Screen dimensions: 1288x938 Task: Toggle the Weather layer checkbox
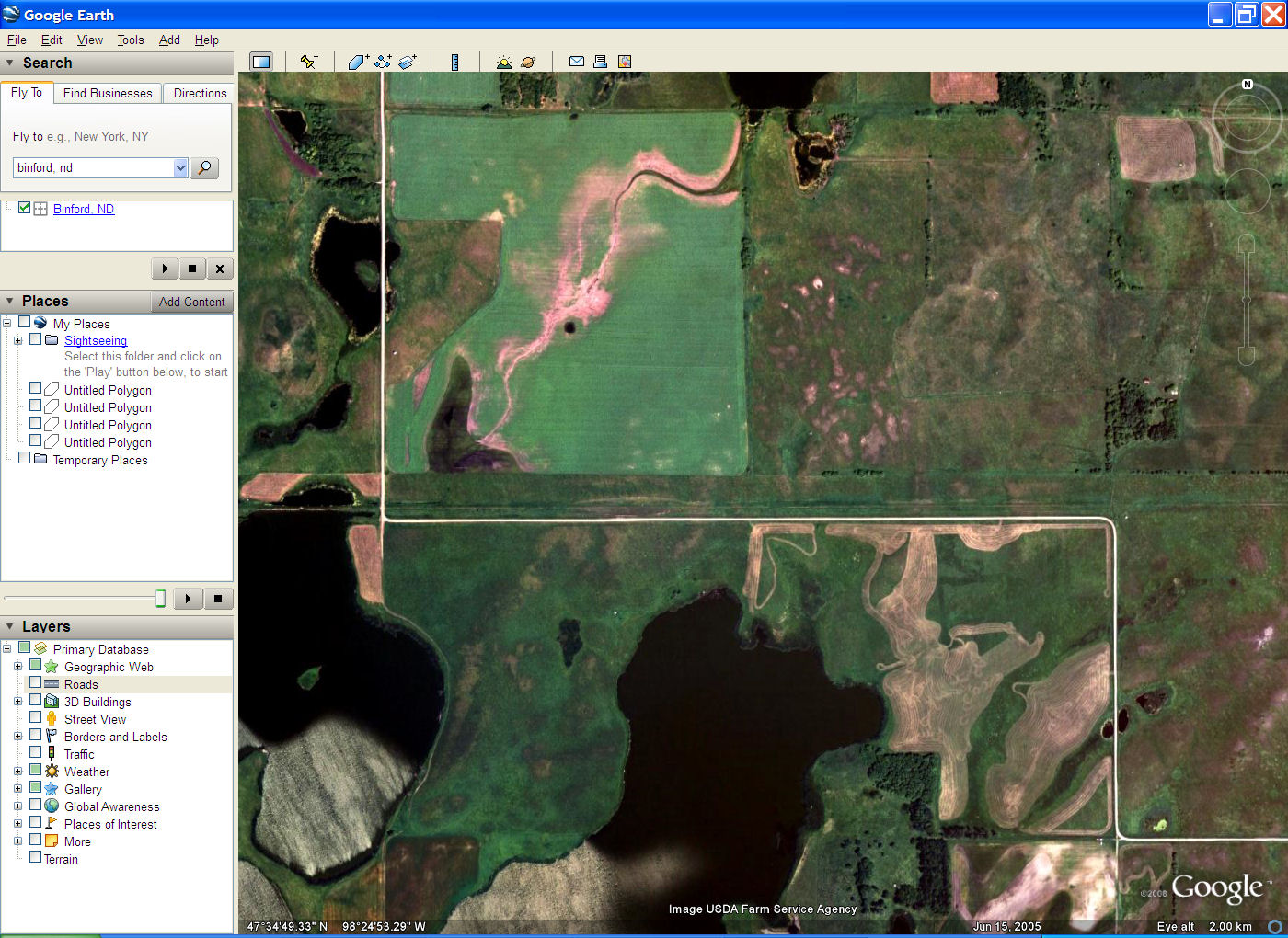coord(35,771)
